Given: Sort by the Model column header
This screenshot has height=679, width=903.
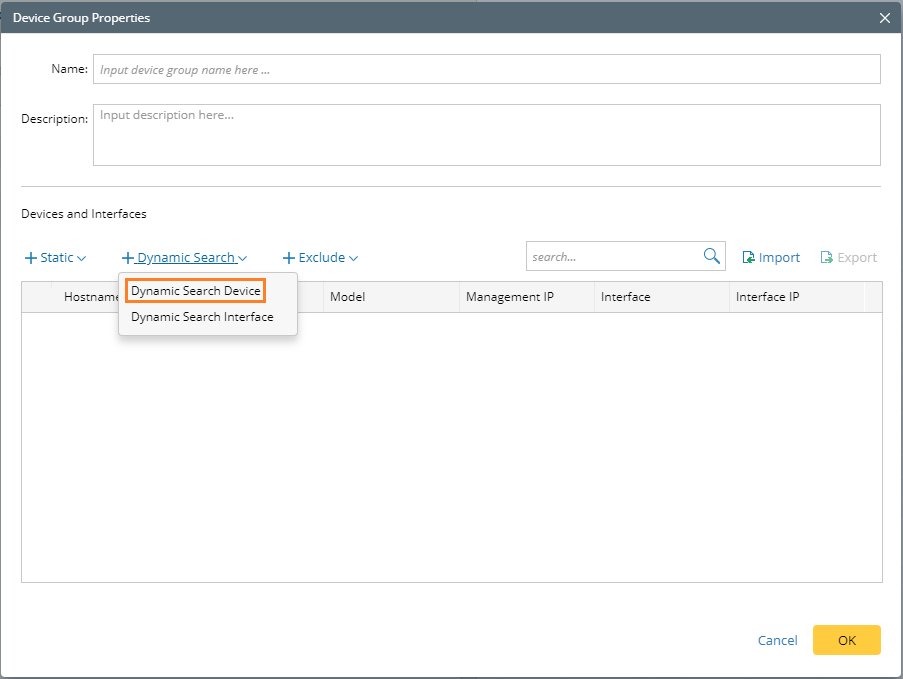Looking at the screenshot, I should point(348,297).
